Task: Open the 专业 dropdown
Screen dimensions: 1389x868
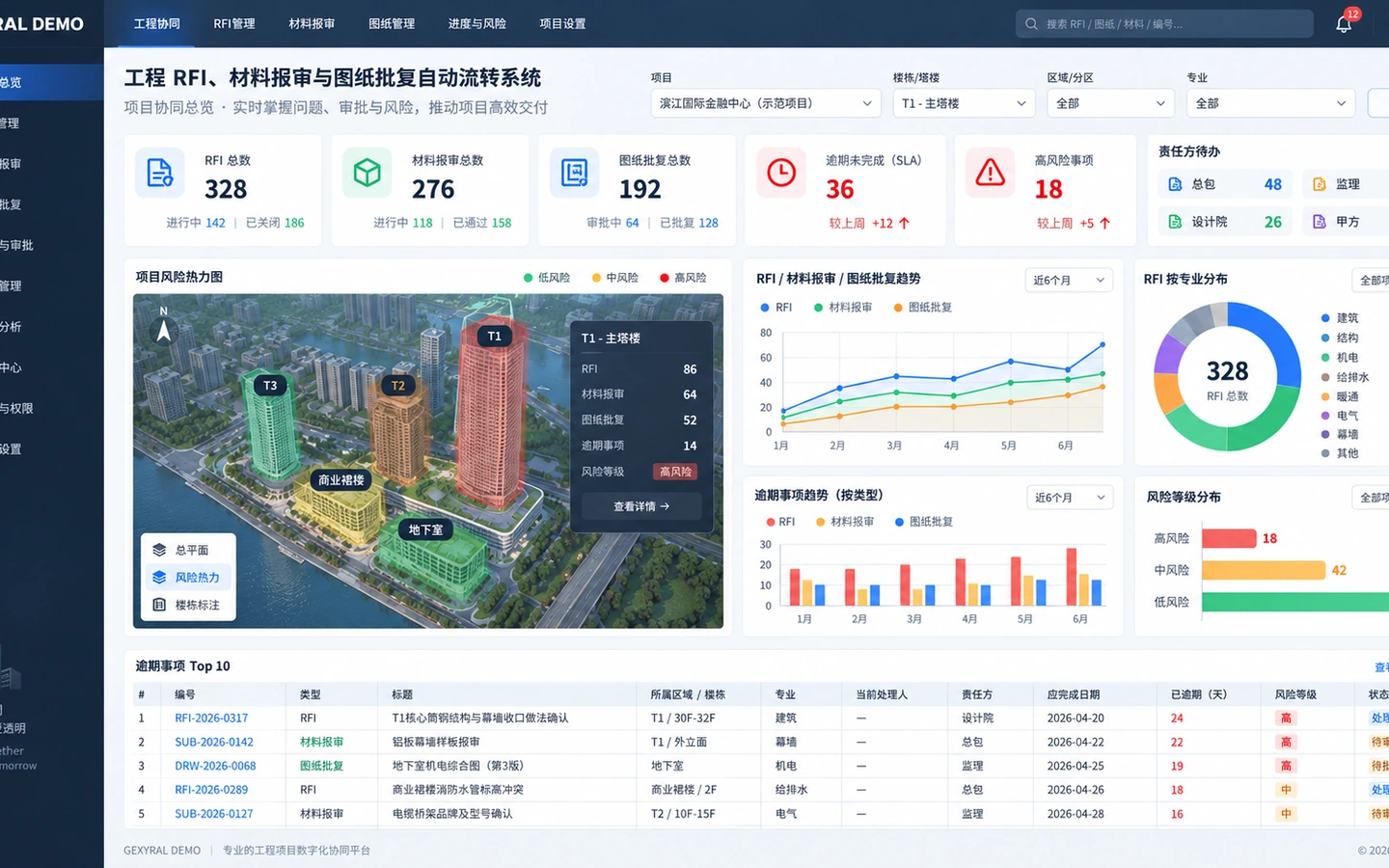Action: (x=1270, y=103)
